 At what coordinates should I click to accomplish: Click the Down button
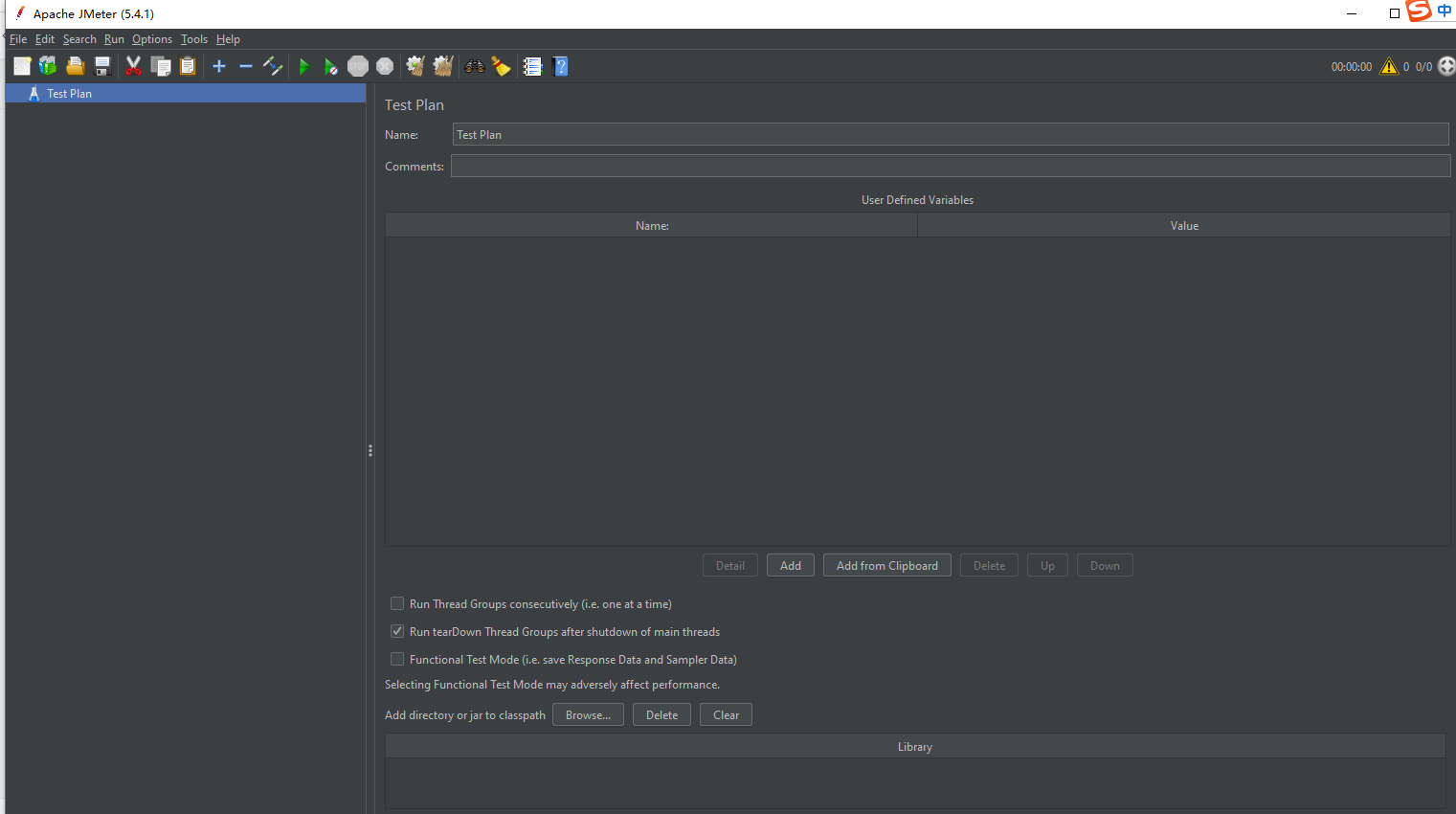(1105, 566)
